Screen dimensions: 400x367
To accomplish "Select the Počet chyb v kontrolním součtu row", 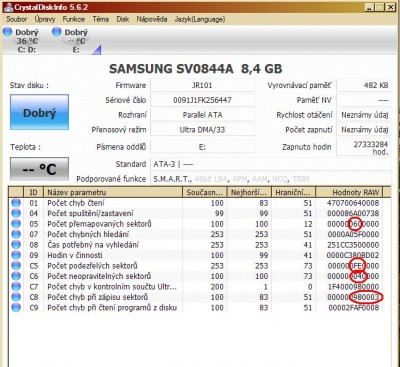I will (112, 287).
